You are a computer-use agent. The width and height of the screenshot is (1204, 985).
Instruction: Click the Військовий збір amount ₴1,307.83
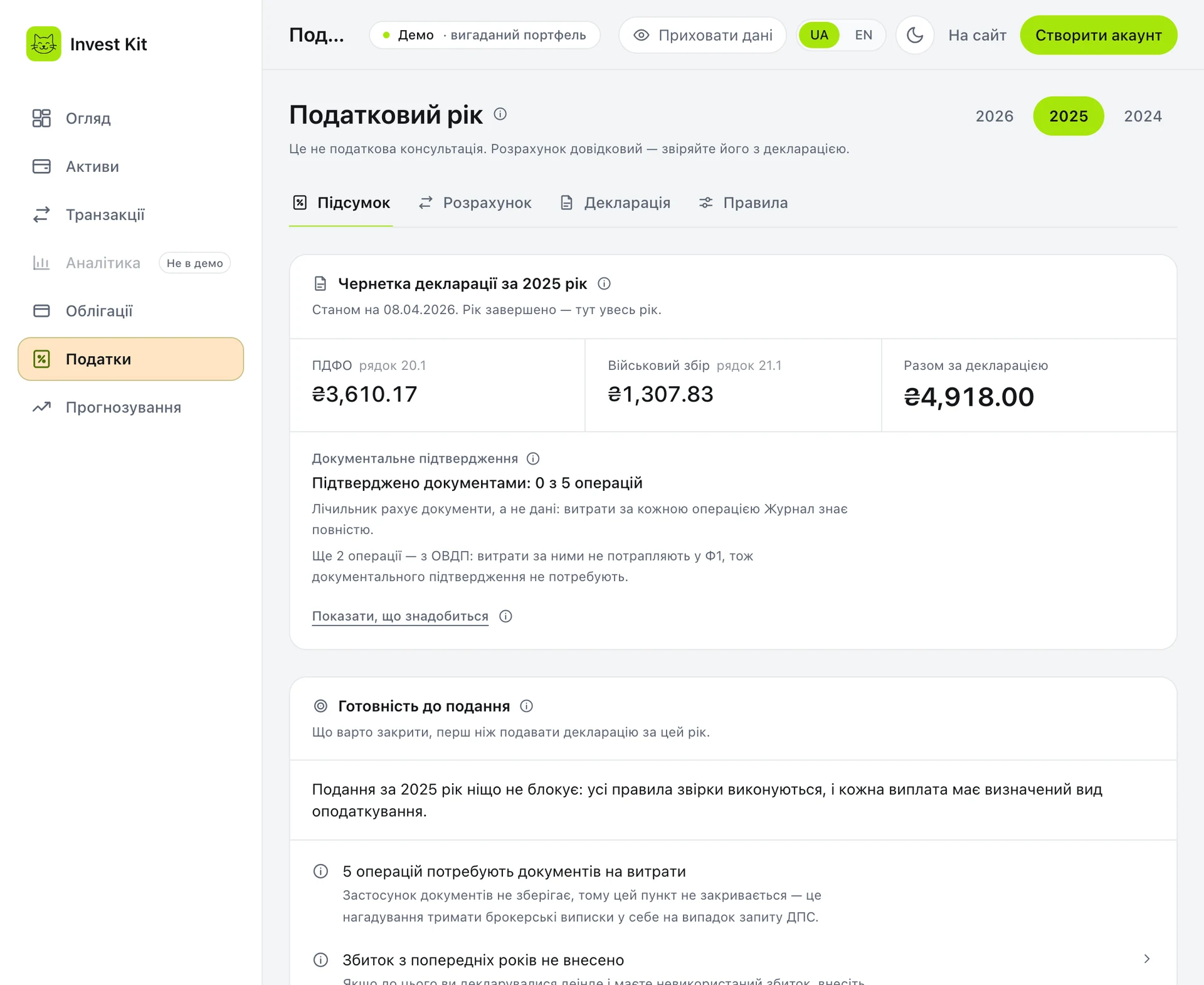(660, 394)
